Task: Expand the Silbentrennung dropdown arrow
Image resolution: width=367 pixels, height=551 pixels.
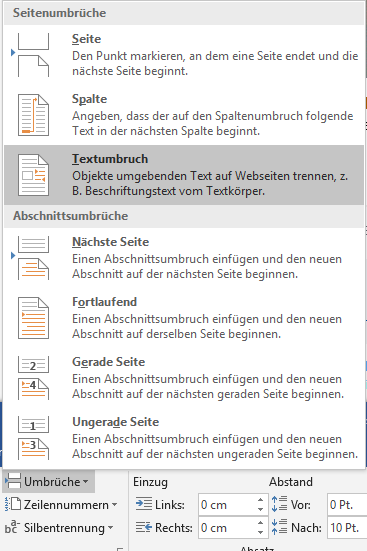Action: (x=110, y=528)
